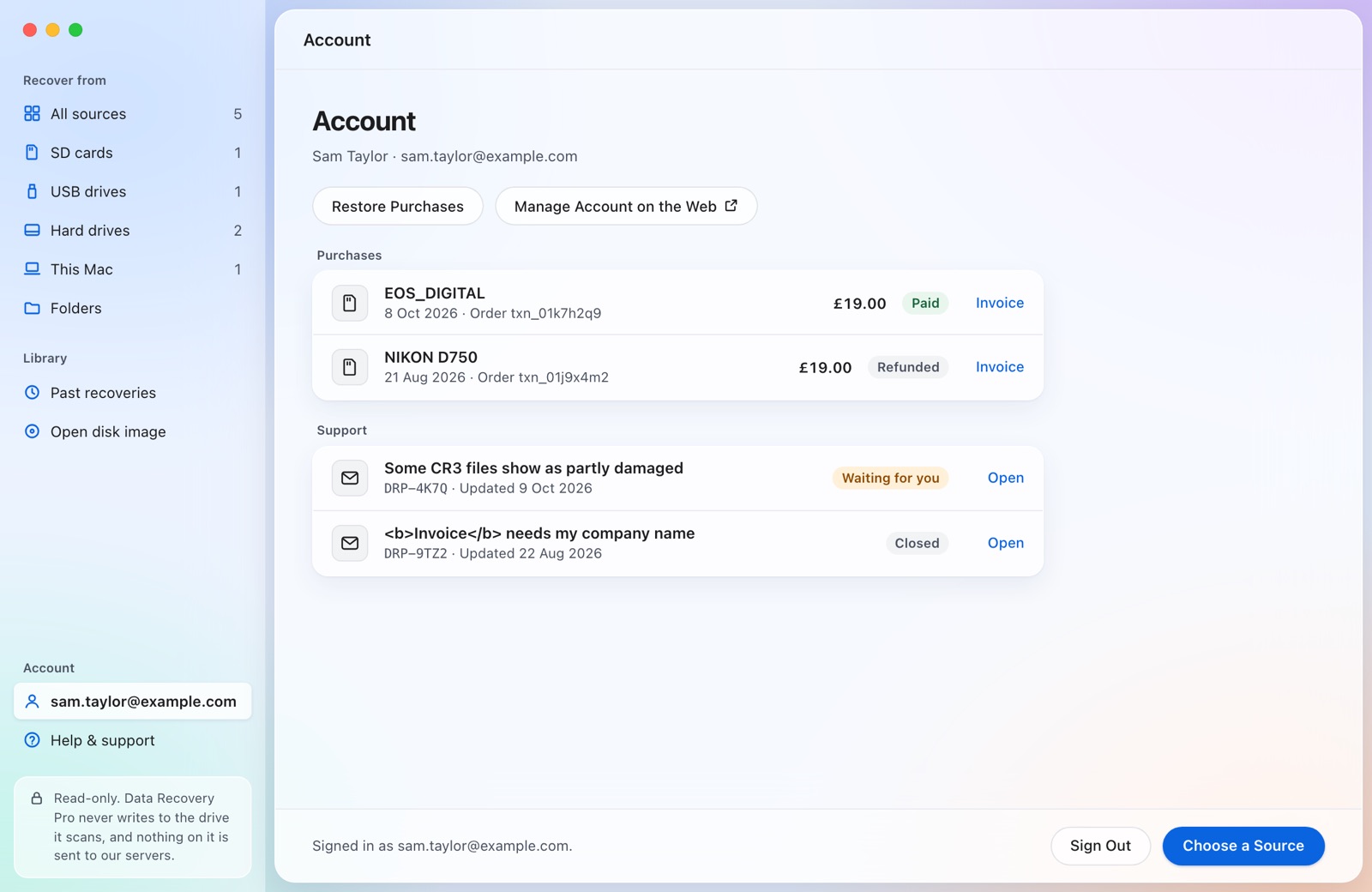1372x892 pixels.
Task: Click the Folders icon in sidebar
Action: (x=32, y=308)
